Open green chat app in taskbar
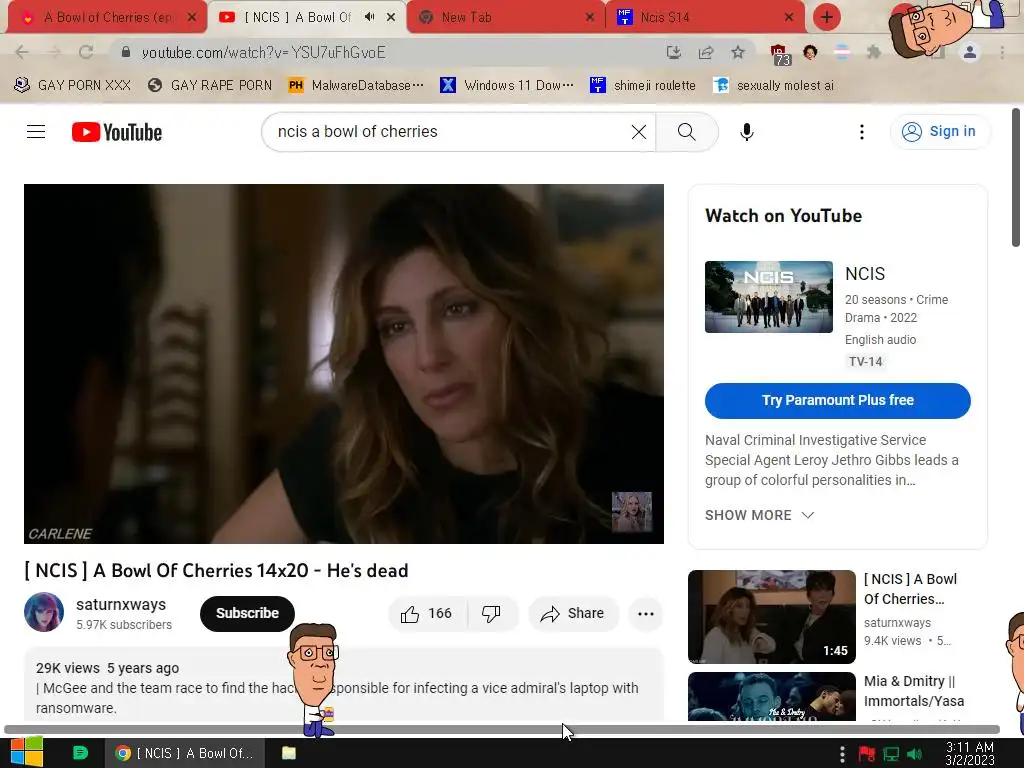This screenshot has width=1024, height=768. (x=80, y=753)
